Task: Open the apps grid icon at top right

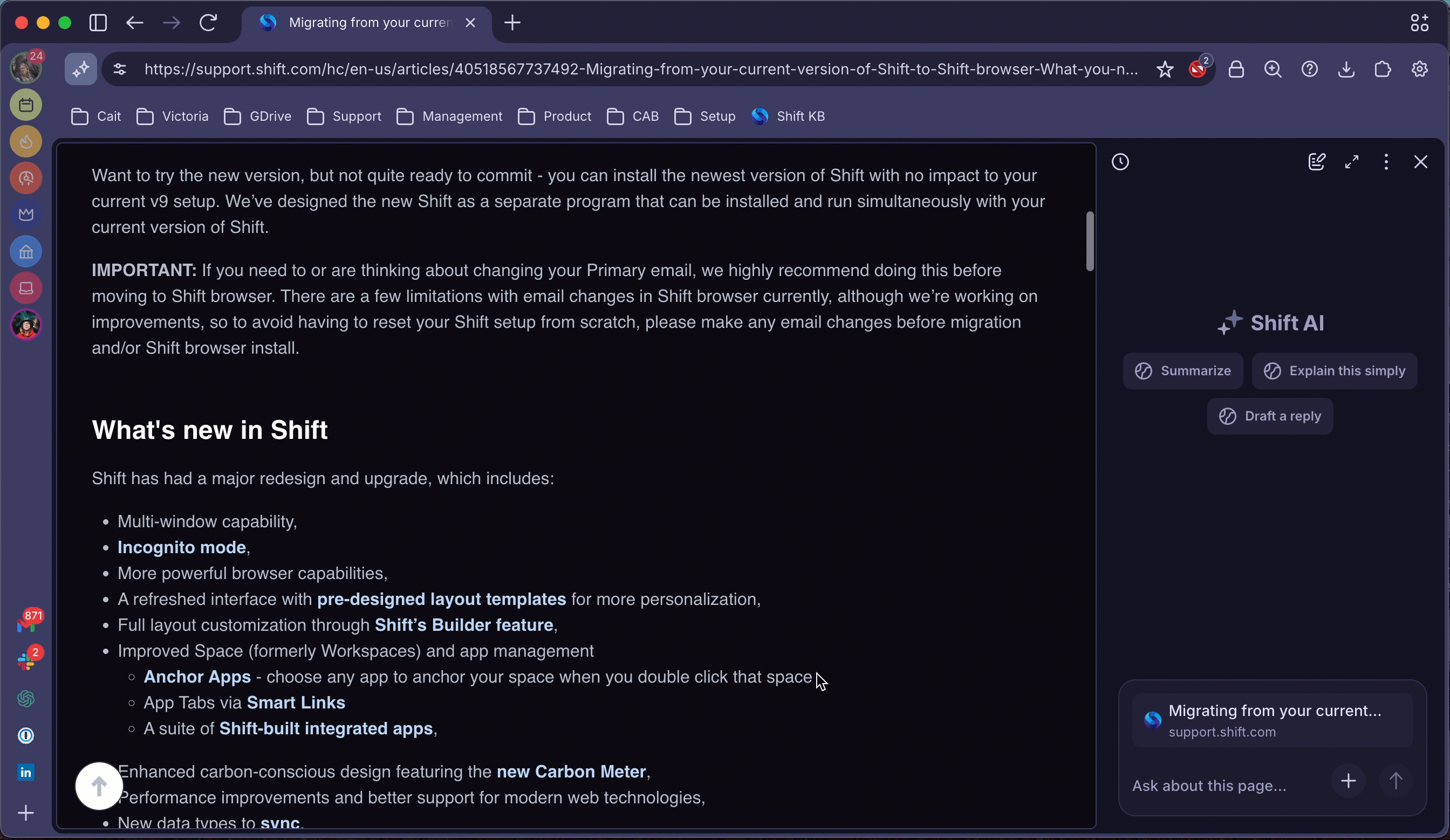Action: (1419, 23)
